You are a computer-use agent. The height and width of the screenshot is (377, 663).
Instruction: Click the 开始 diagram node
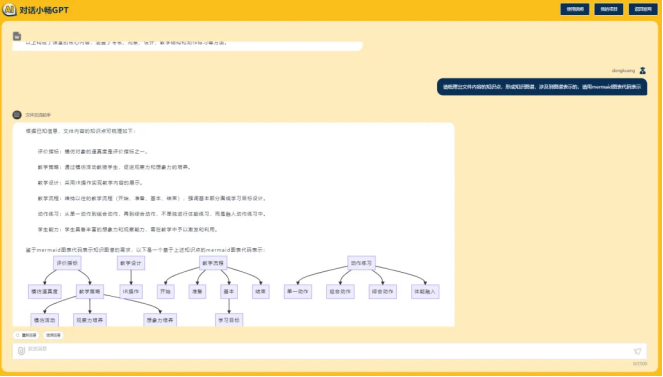point(165,291)
